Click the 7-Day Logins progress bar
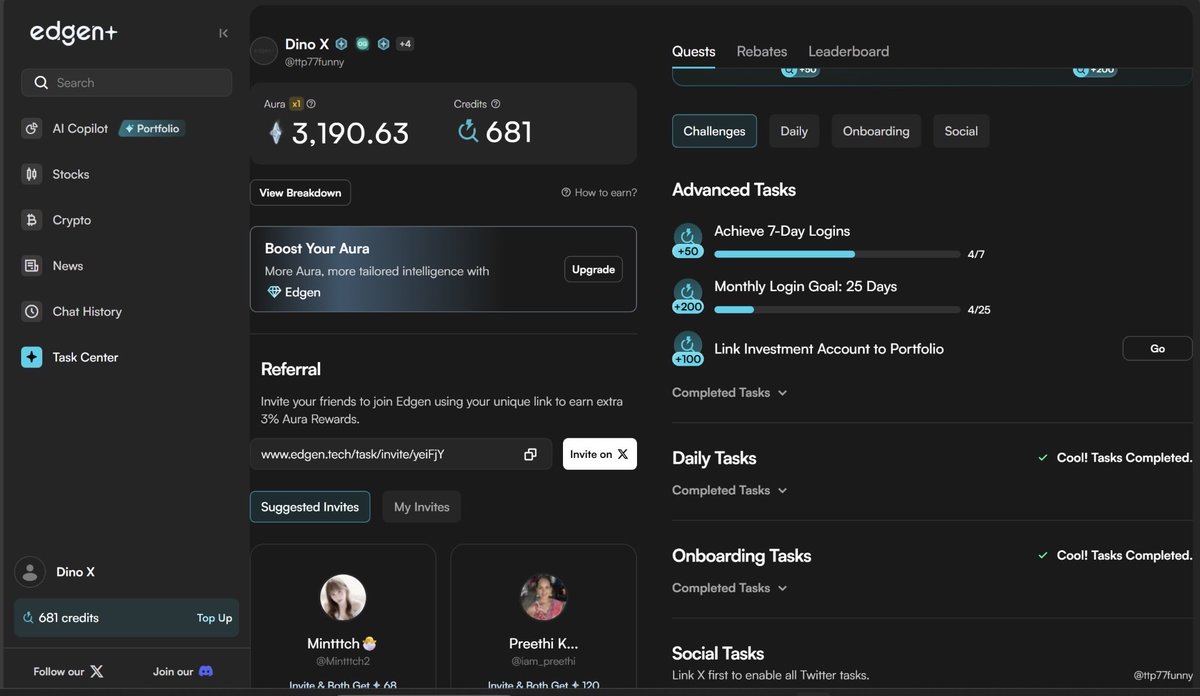 point(837,255)
